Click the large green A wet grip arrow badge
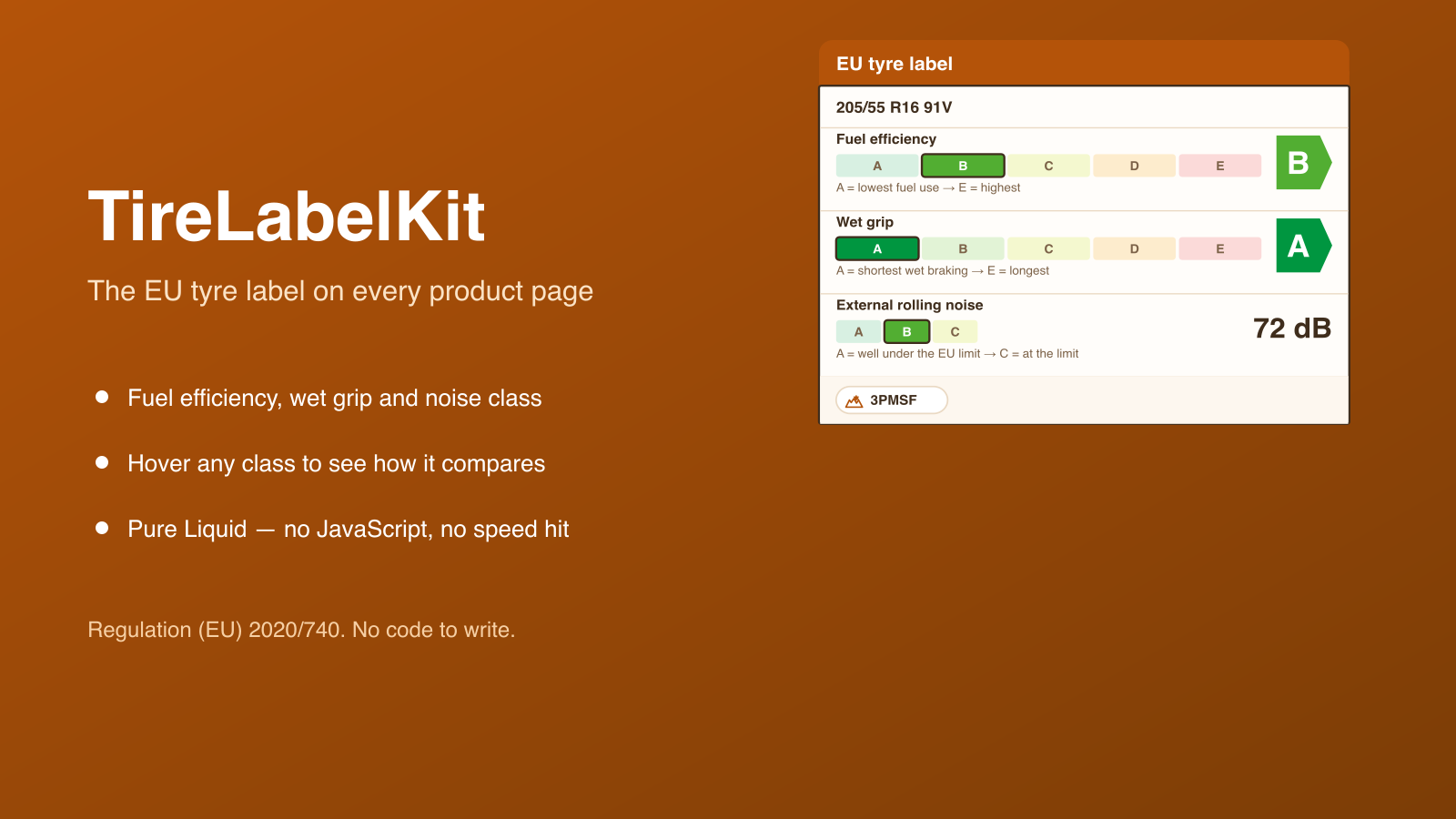Viewport: 1456px width, 819px height. (x=1303, y=246)
